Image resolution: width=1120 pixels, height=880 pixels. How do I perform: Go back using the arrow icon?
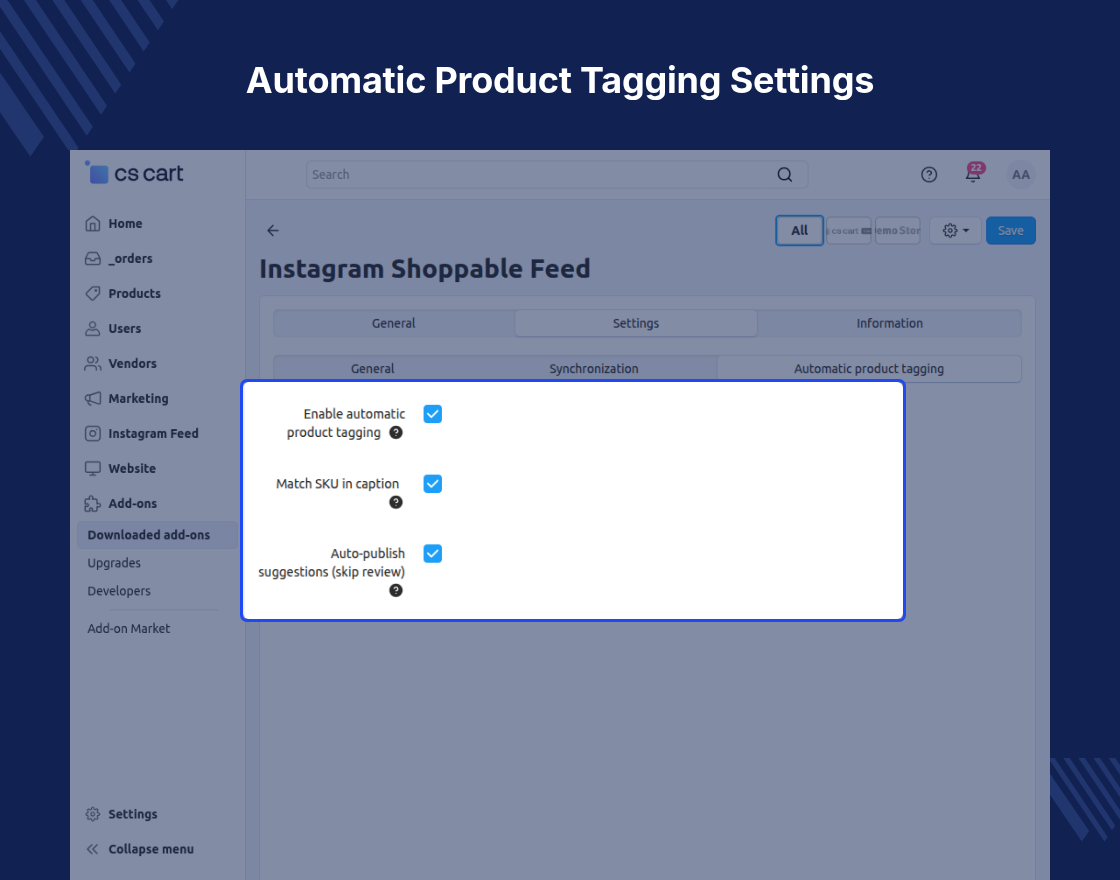(x=273, y=231)
